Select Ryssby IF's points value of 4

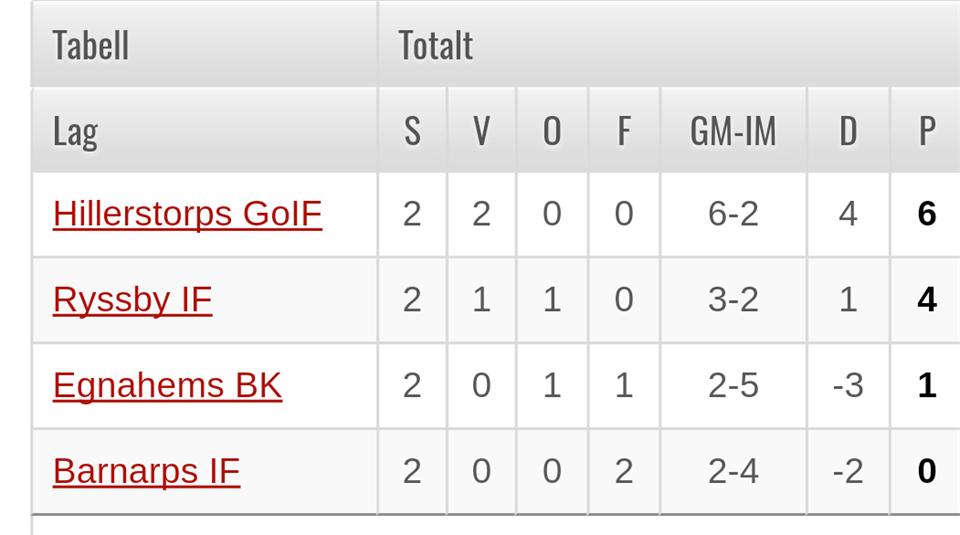(927, 300)
